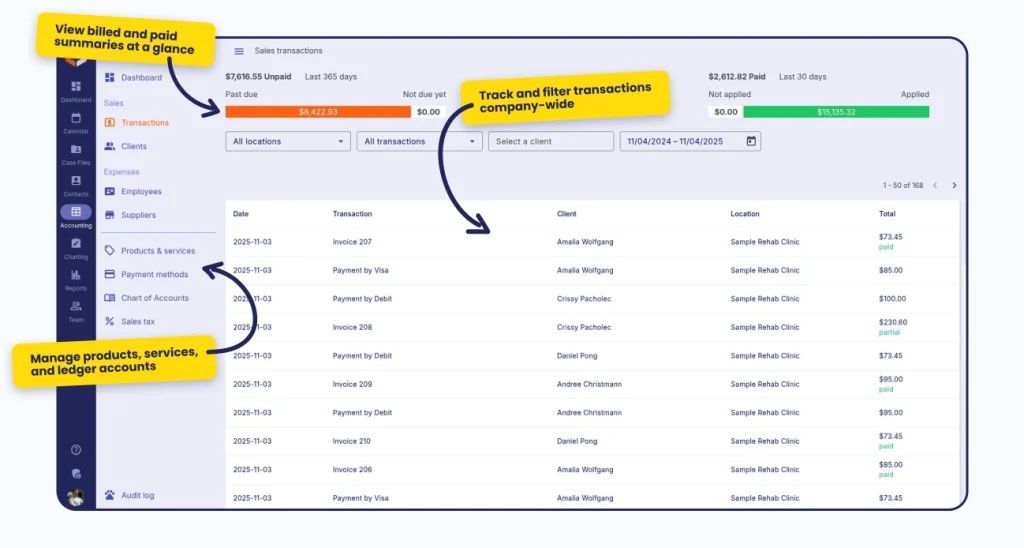The width and height of the screenshot is (1024, 548).
Task: Open Invoice 208 row
Action: point(592,327)
